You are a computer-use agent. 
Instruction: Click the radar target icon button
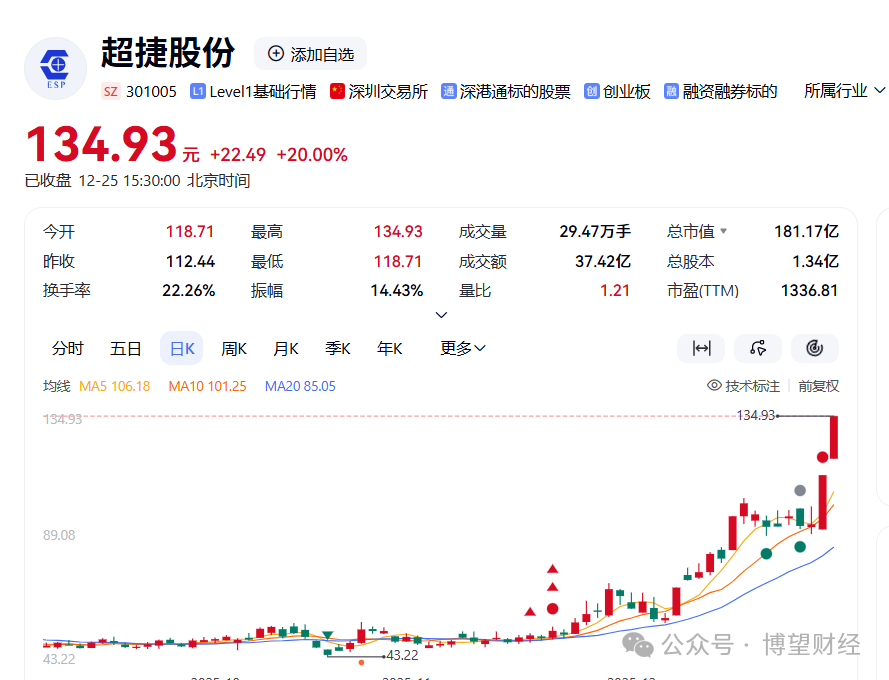814,348
